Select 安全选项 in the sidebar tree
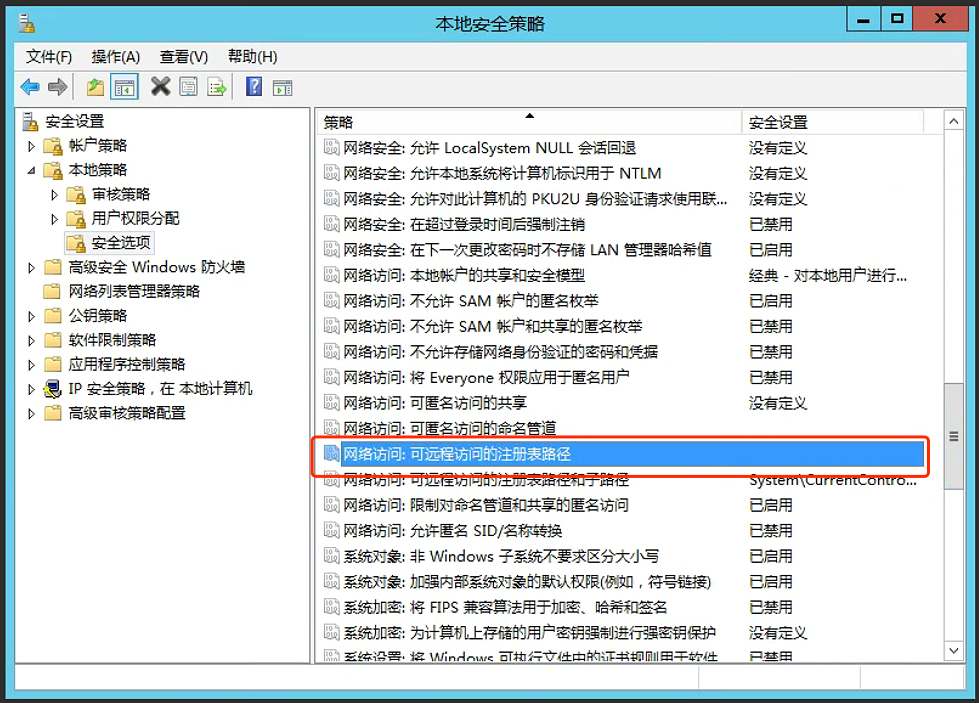 pos(118,241)
